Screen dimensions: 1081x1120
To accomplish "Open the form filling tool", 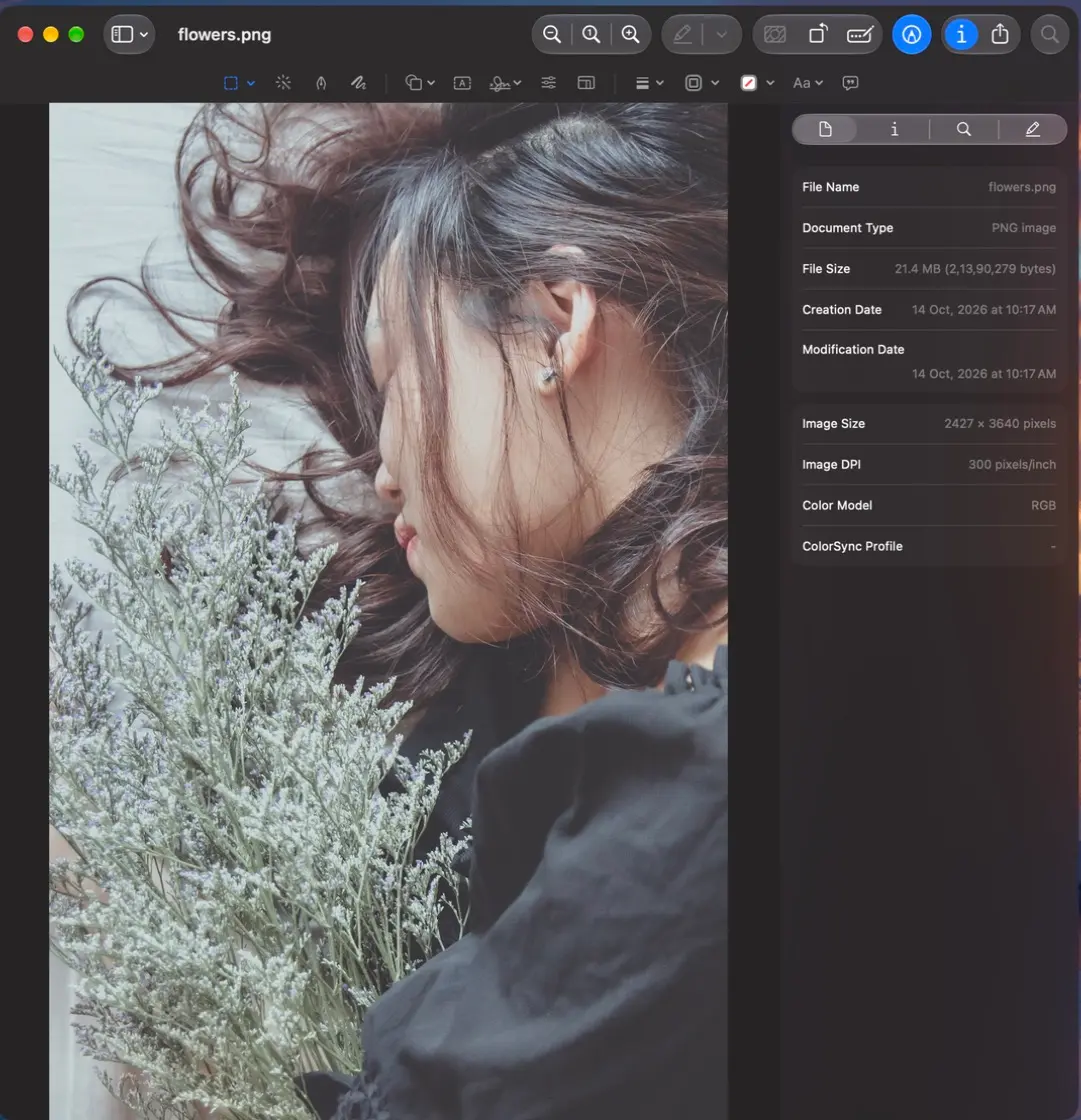I will pos(860,34).
